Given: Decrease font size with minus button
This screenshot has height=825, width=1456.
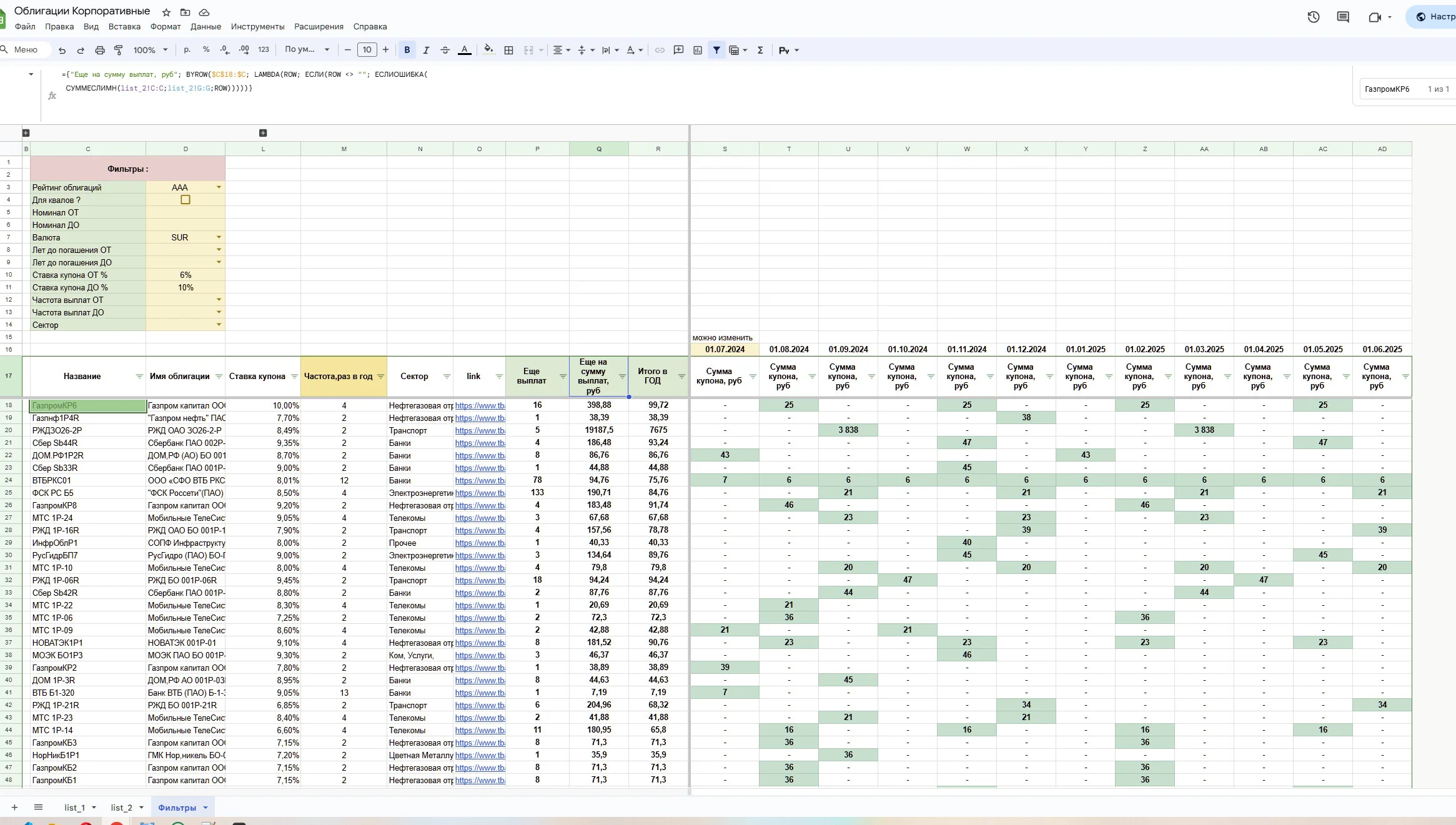Looking at the screenshot, I should click(x=348, y=50).
